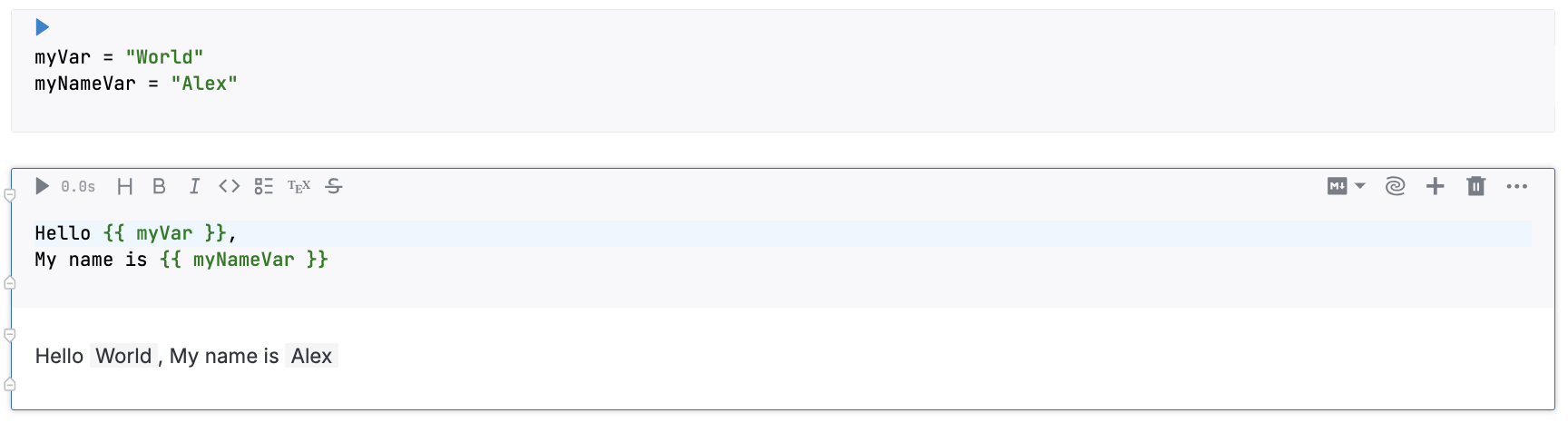Image resolution: width=1568 pixels, height=423 pixels.
Task: Delete the cell with trash icon
Action: 1476,186
